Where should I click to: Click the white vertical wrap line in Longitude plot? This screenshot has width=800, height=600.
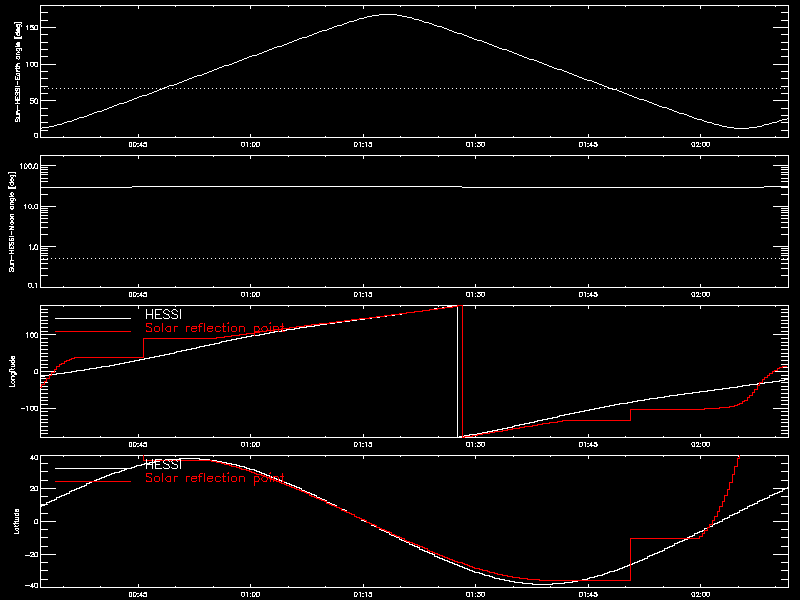[457, 371]
